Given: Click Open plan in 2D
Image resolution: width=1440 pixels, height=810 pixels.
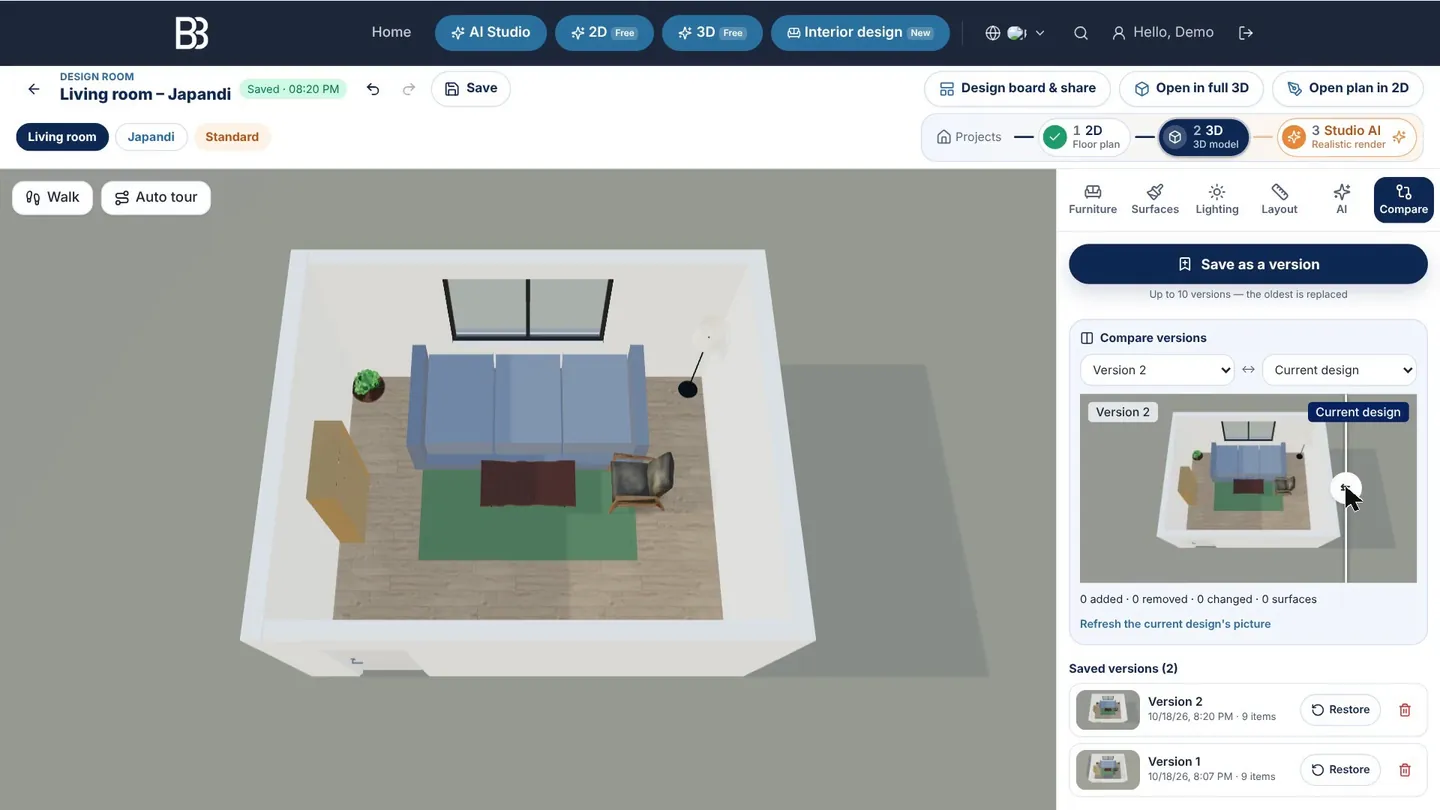Looking at the screenshot, I should (1347, 89).
